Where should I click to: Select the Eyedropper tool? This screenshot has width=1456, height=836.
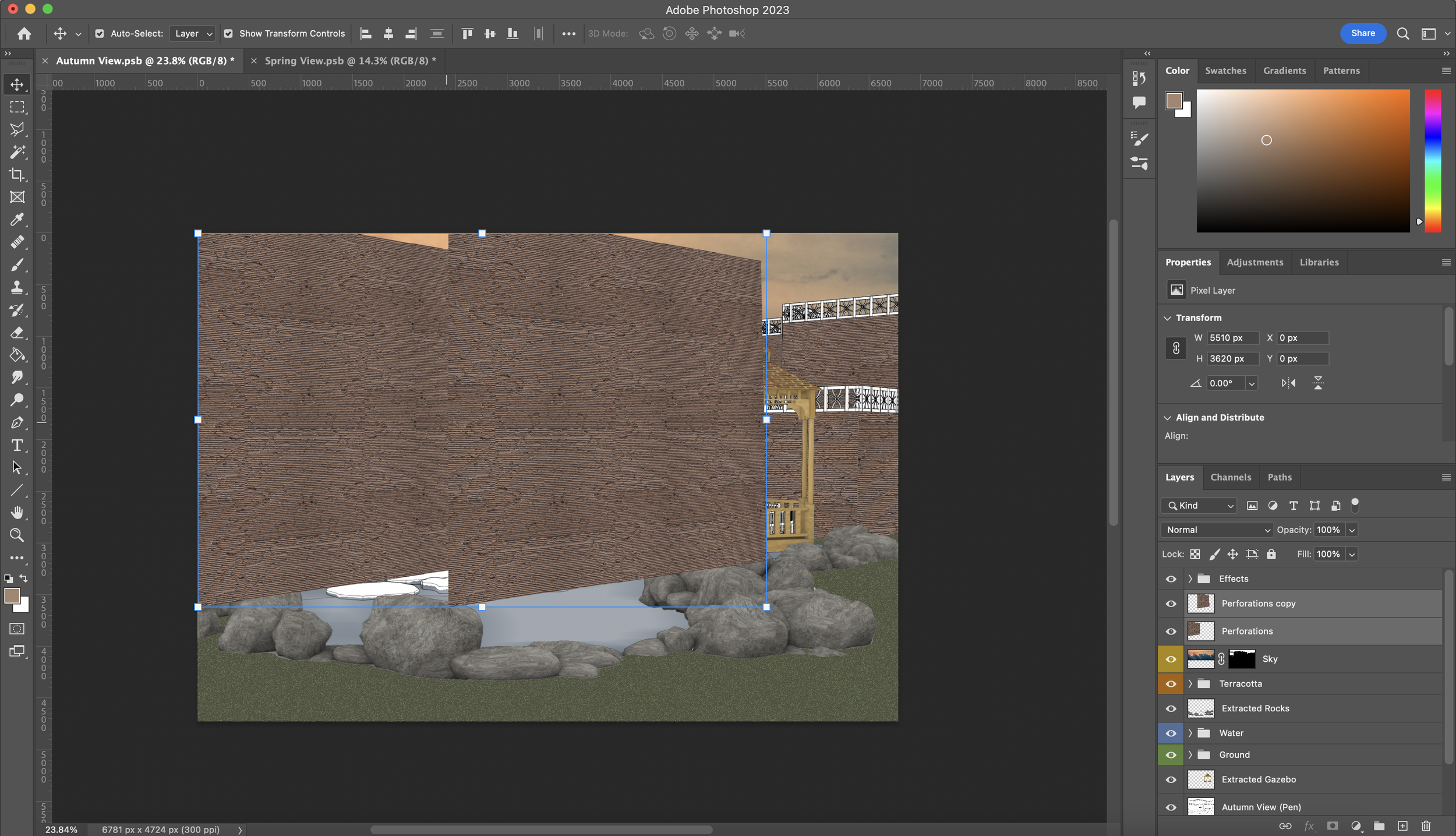click(17, 220)
